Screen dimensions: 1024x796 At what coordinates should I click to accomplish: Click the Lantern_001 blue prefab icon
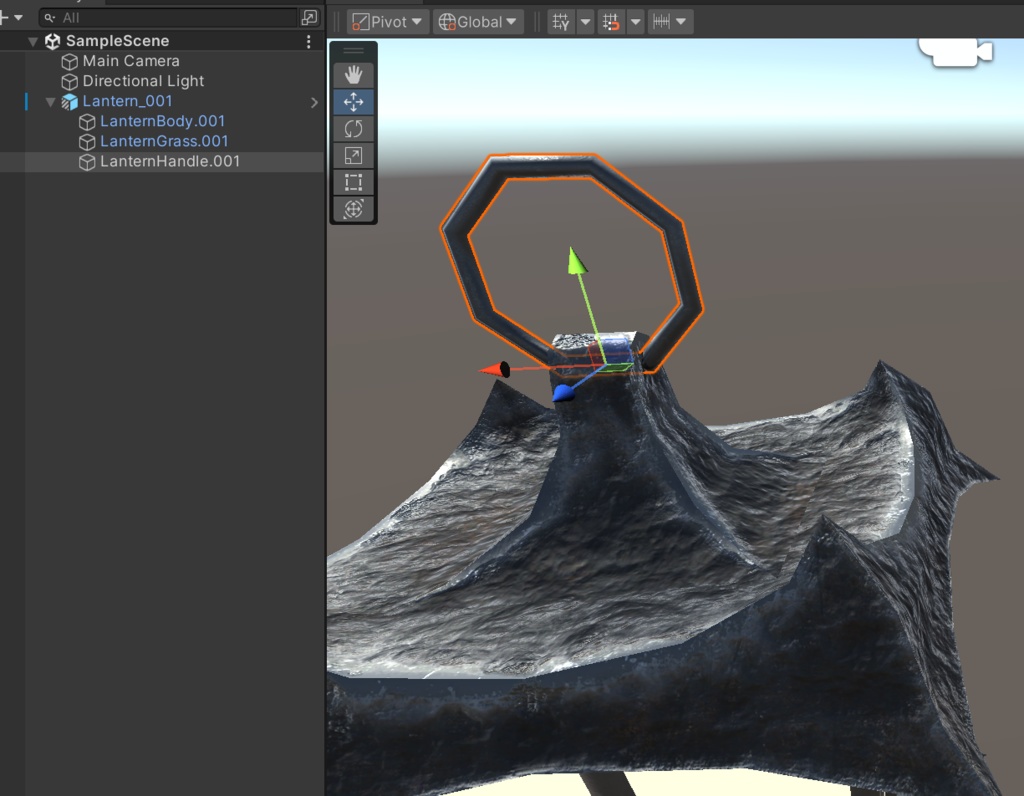(x=69, y=102)
